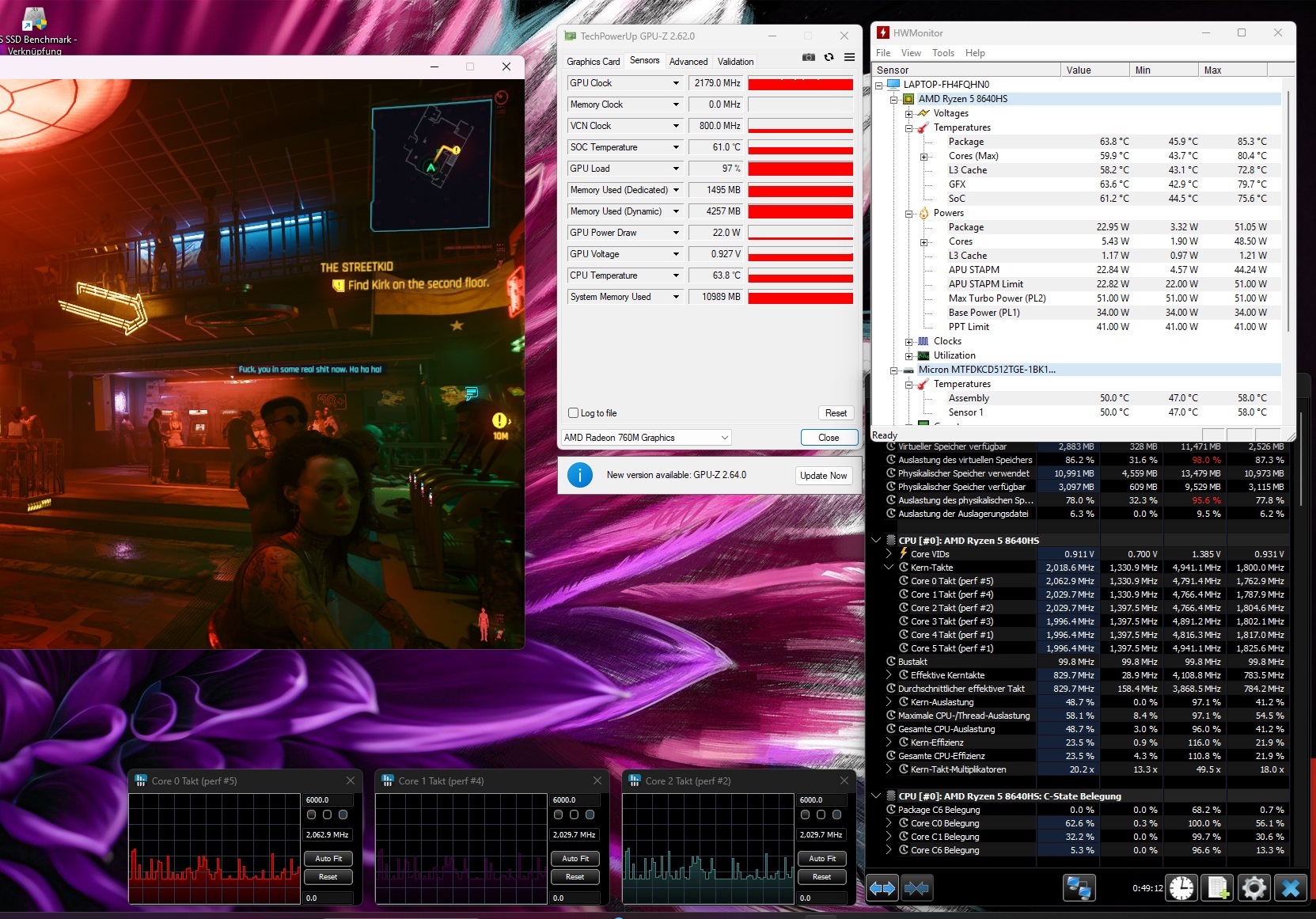Click the Close button in GPU-Z
Image resolution: width=1316 pixels, height=919 pixels.
[829, 438]
